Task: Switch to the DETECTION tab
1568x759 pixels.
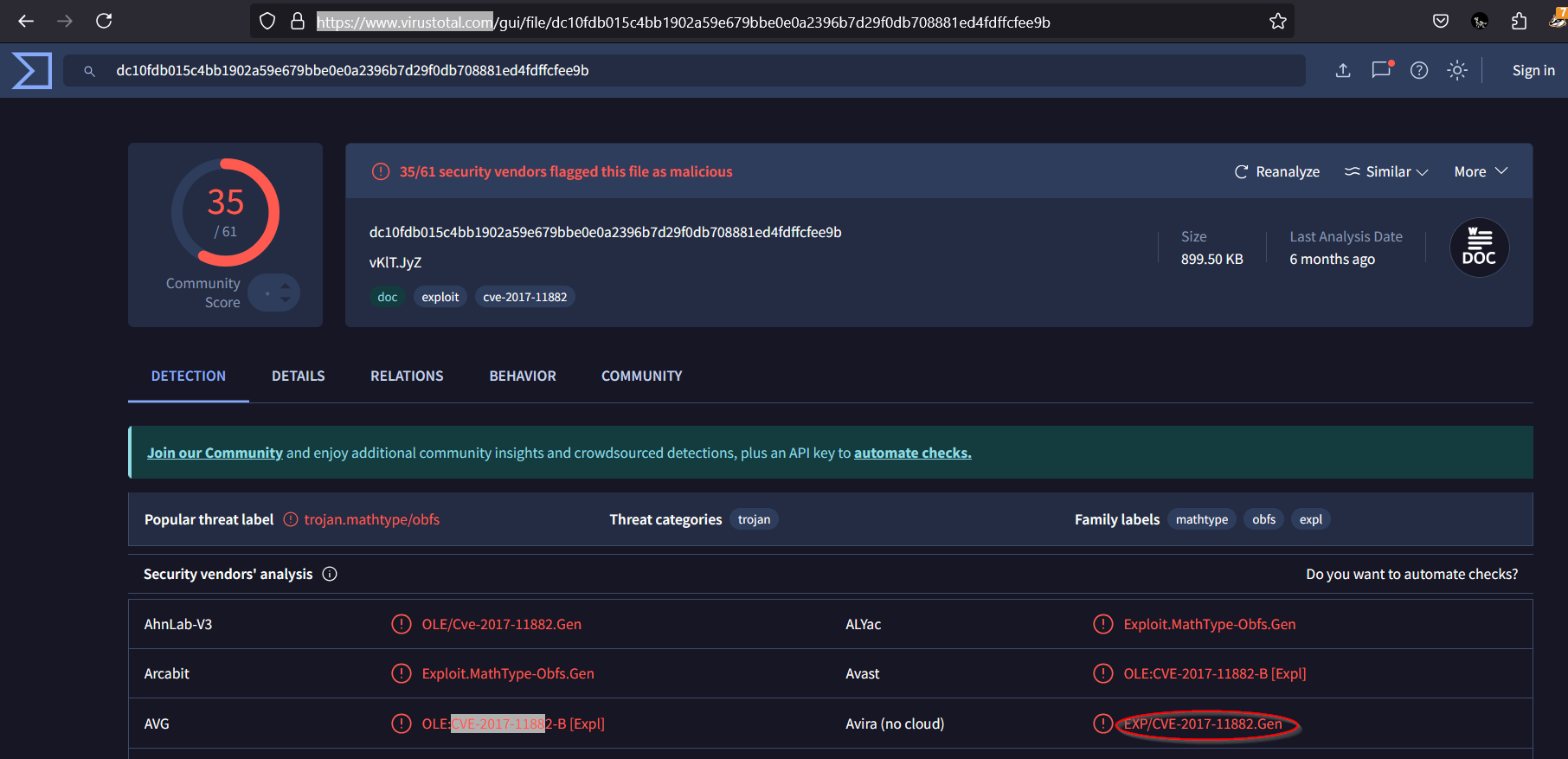Action: pos(189,376)
